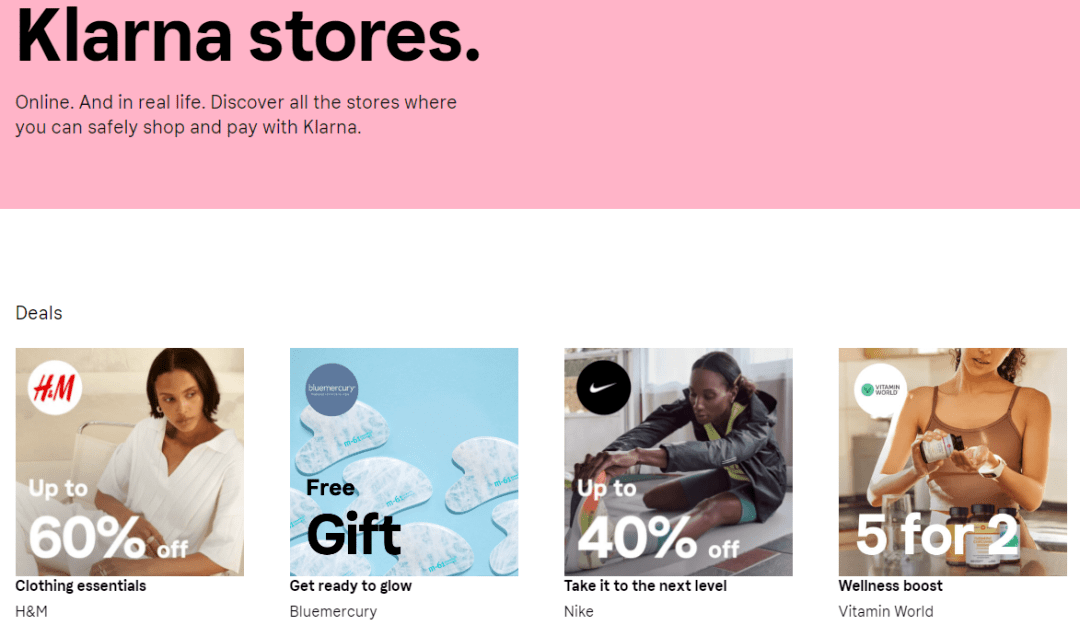Click the Nike store name text
The height and width of the screenshot is (625, 1080).
click(x=579, y=611)
